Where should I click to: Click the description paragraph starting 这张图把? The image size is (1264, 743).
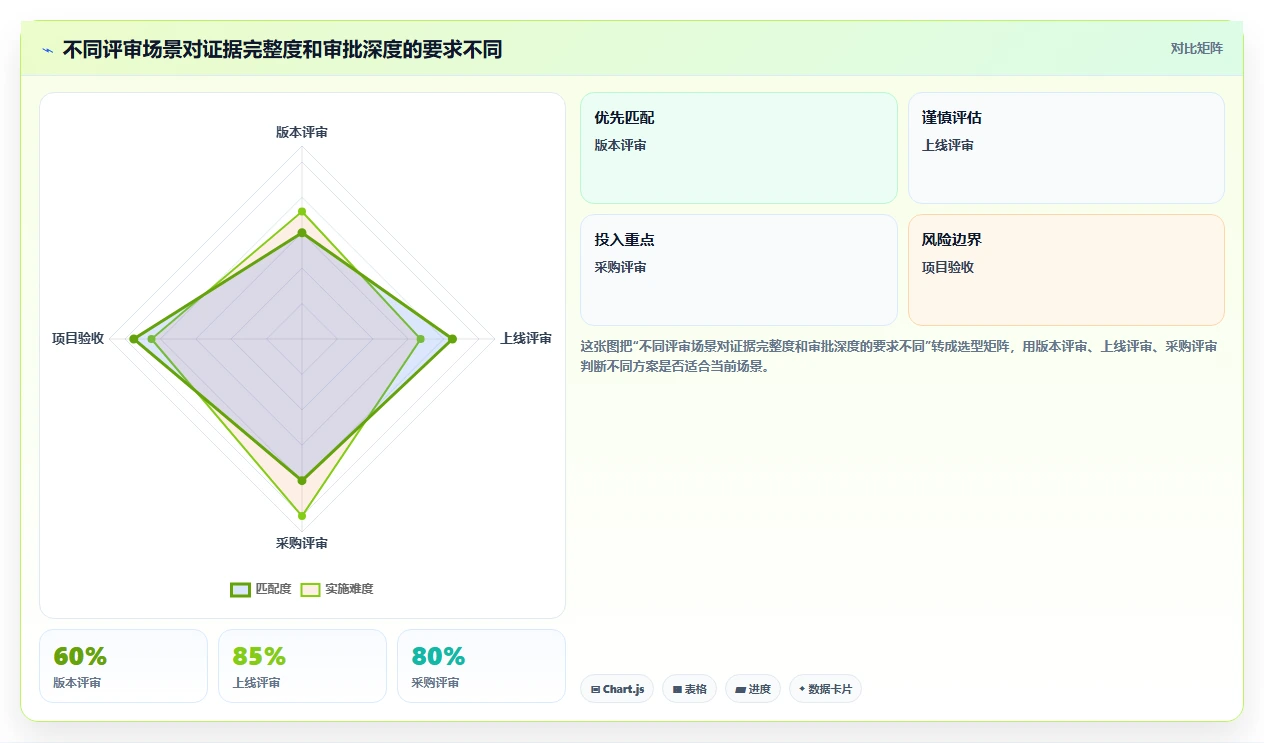899,356
